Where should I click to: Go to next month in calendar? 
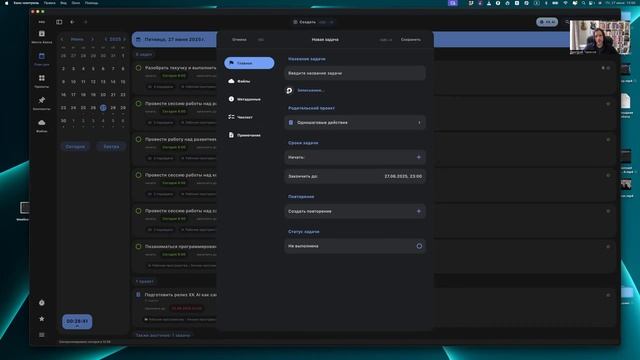[x=92, y=40]
